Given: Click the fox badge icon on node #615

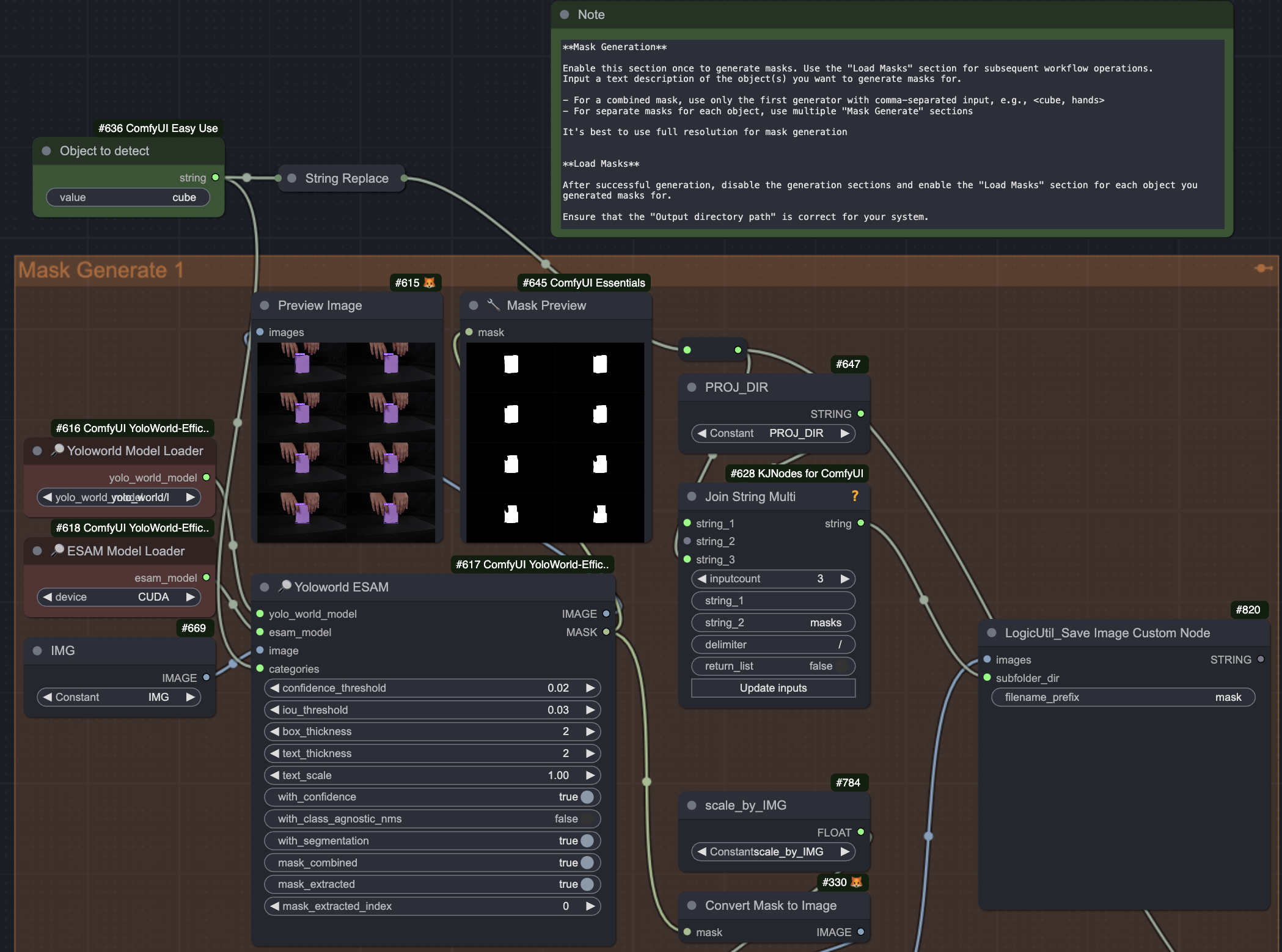Looking at the screenshot, I should [430, 282].
